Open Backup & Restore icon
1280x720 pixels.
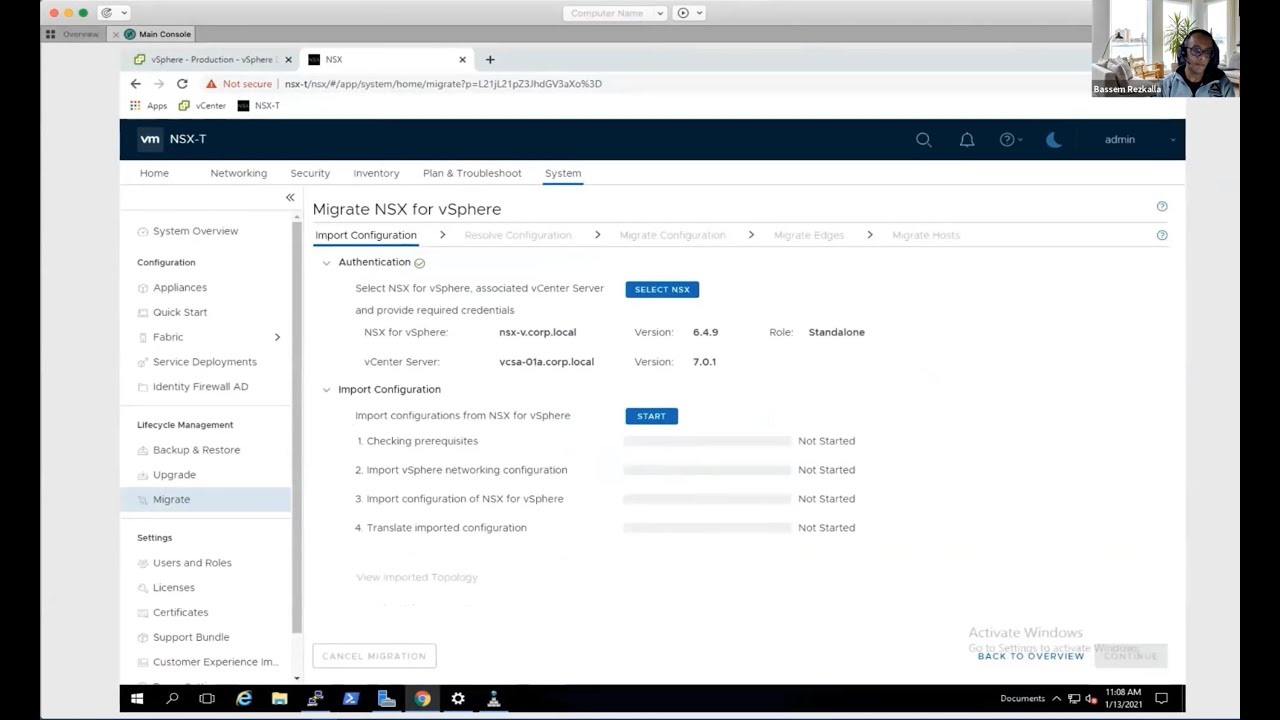(x=143, y=450)
